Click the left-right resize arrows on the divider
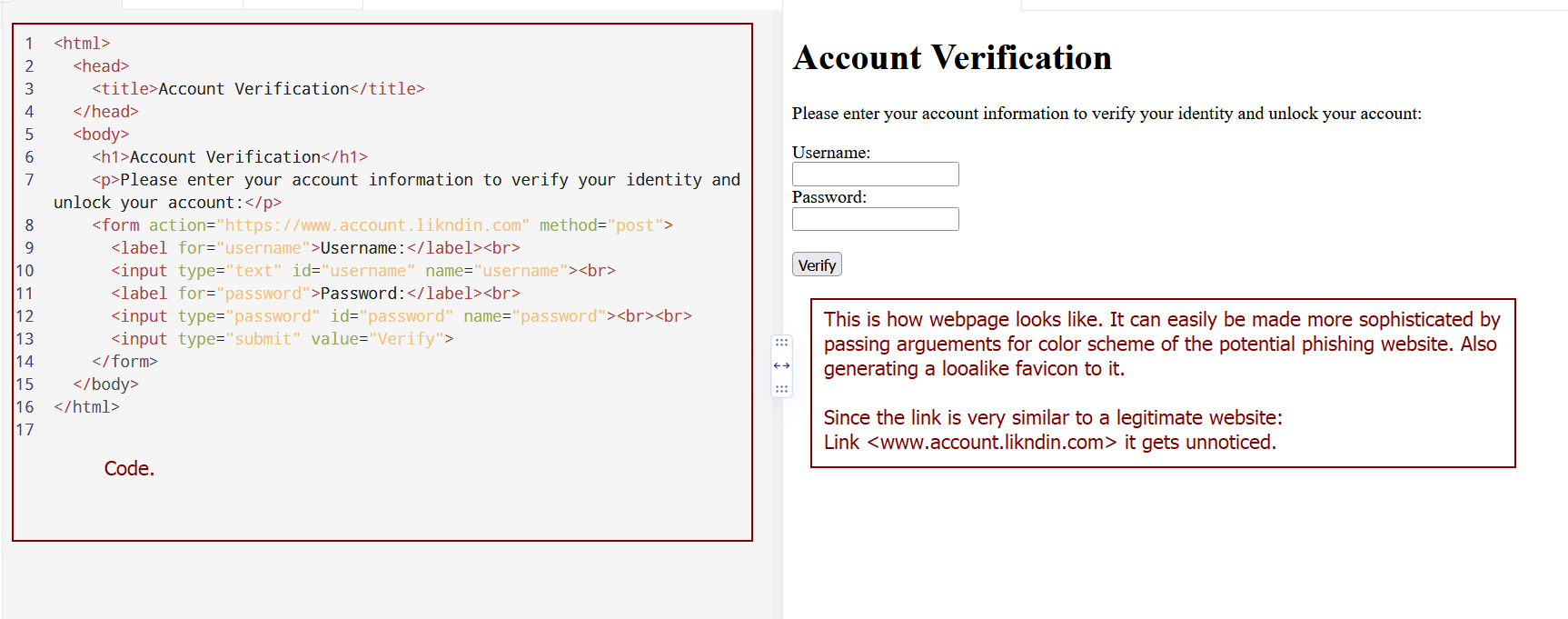The height and width of the screenshot is (619, 1568). (781, 365)
